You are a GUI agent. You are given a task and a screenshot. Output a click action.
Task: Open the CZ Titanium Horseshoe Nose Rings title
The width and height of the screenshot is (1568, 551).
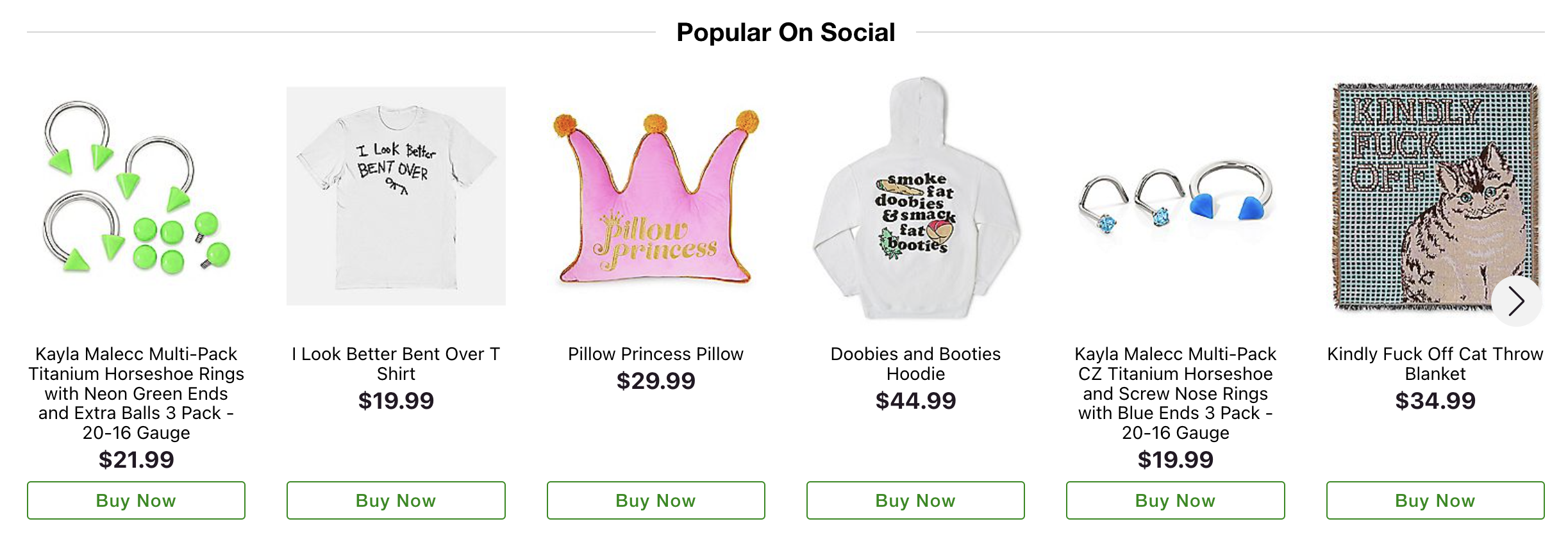(1175, 393)
